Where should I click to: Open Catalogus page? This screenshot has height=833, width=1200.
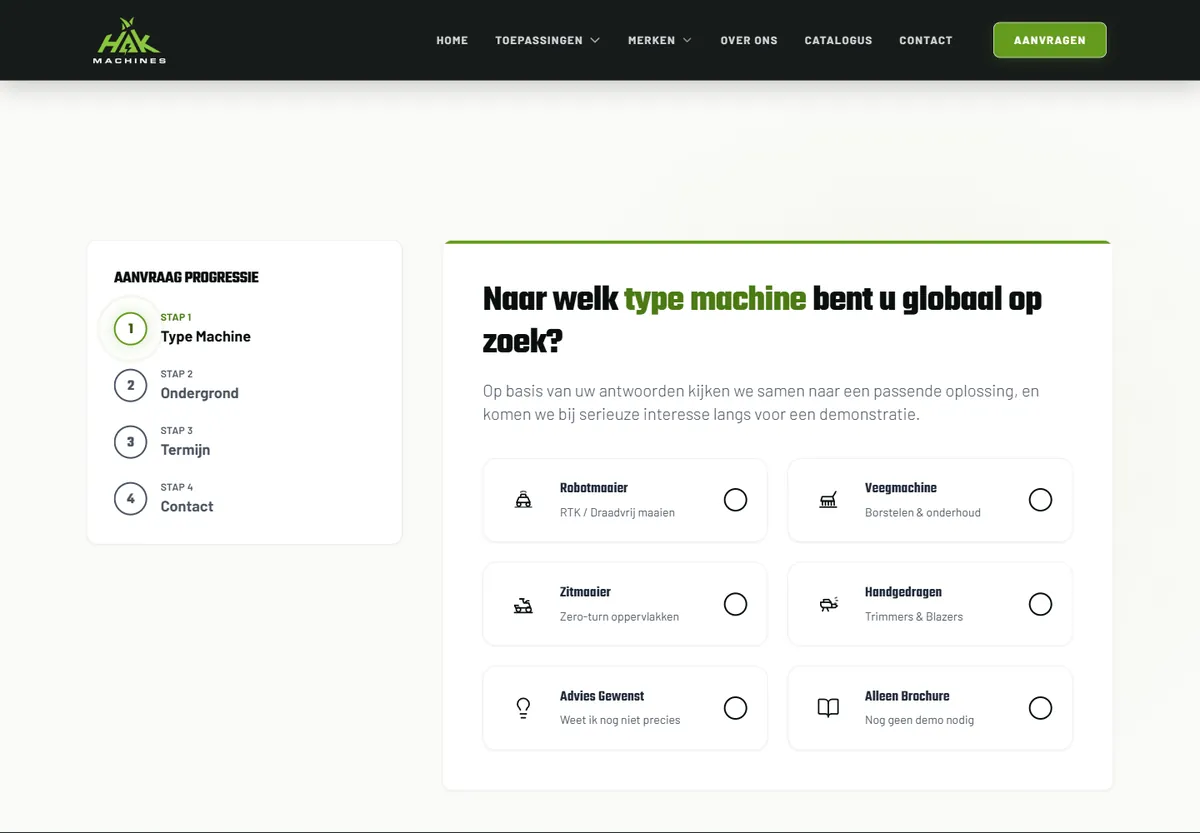pyautogui.click(x=838, y=41)
